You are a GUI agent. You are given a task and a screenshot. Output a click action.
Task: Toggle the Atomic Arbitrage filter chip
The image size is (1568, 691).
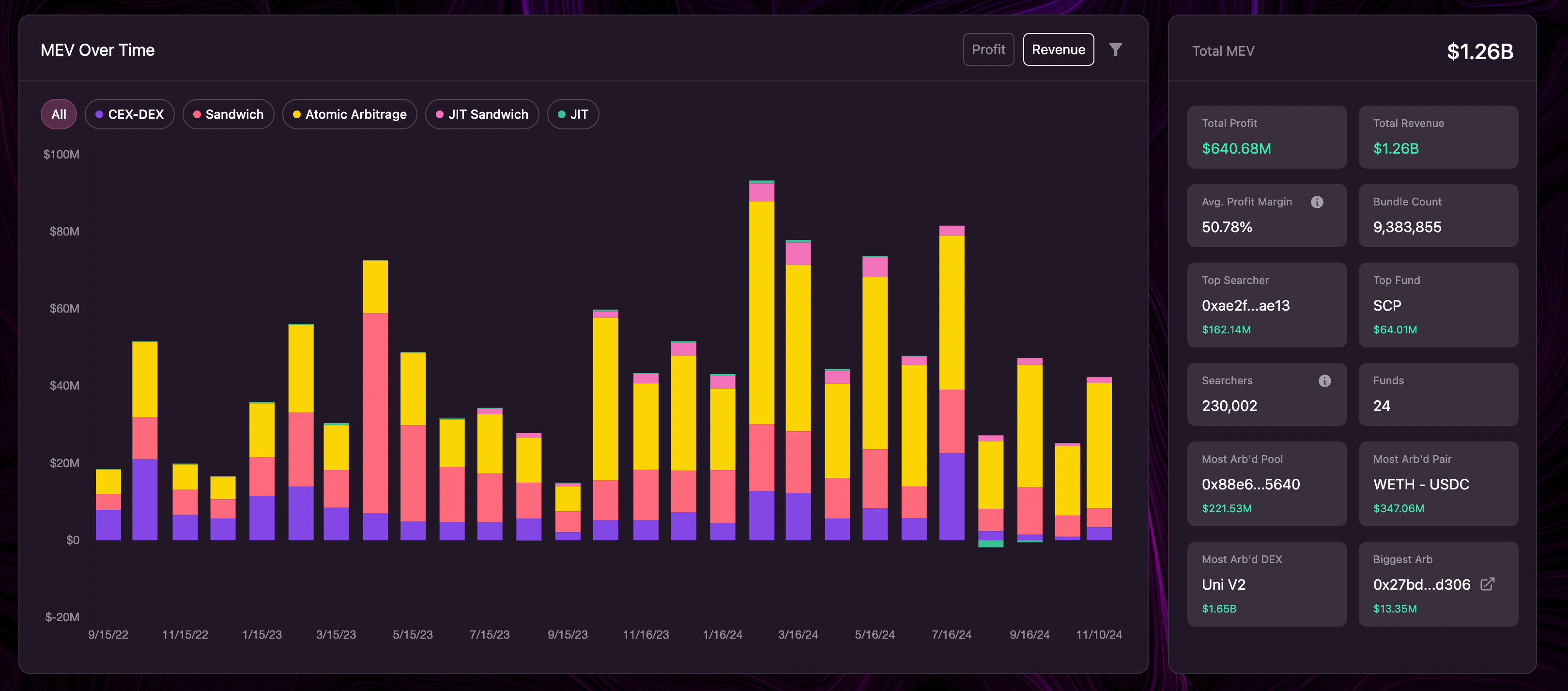(350, 114)
